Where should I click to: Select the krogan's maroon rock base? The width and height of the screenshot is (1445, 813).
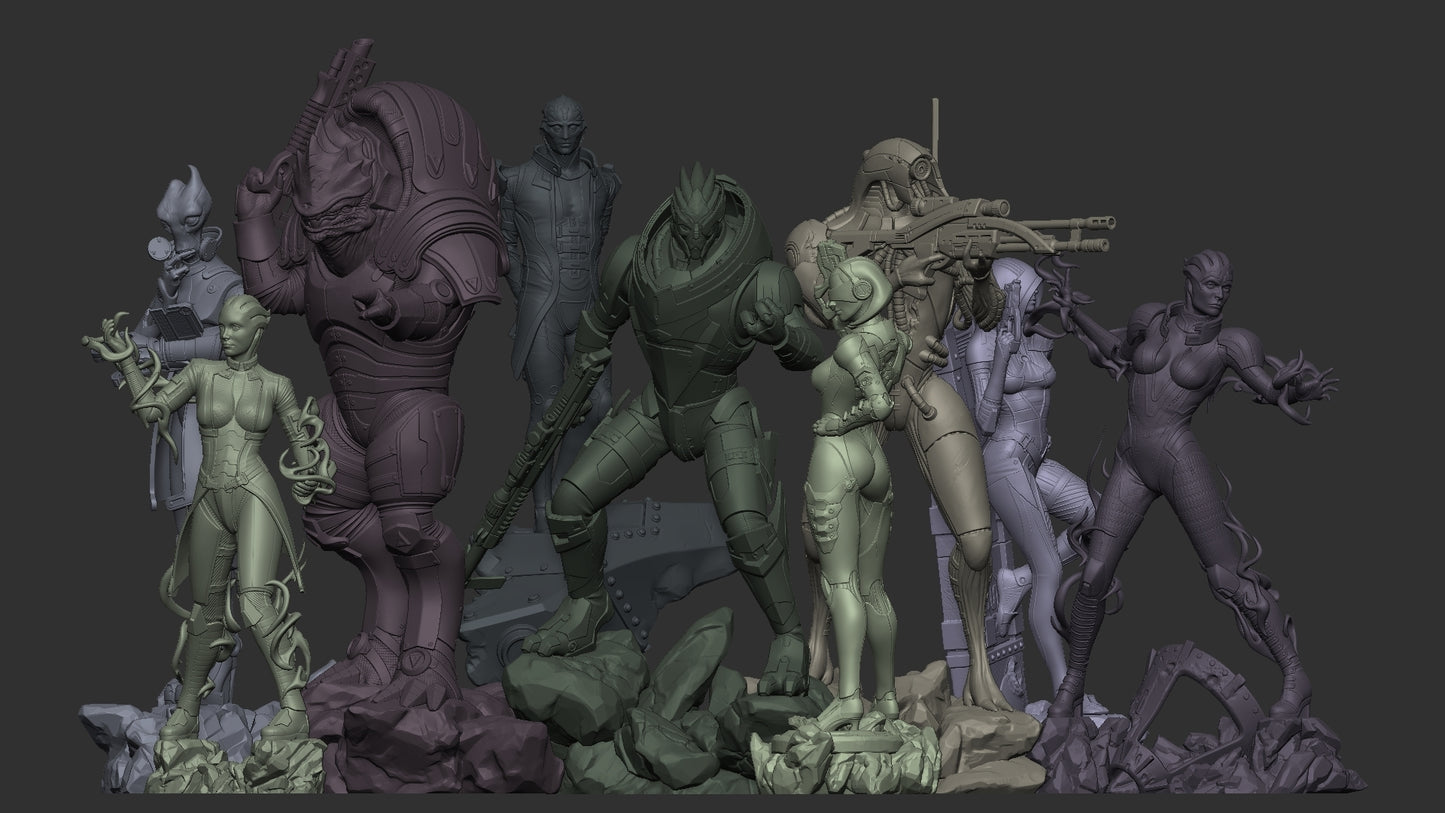tap(420, 740)
